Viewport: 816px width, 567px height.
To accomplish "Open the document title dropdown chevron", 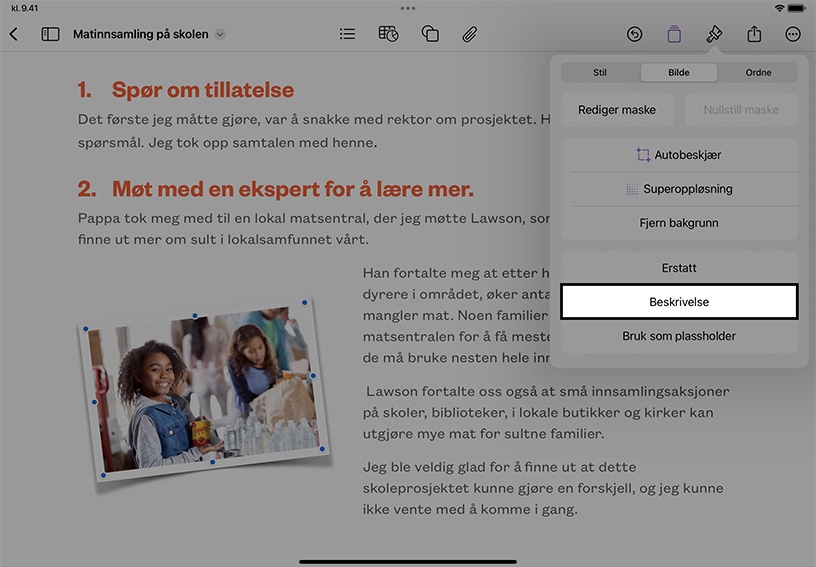I will pos(220,34).
